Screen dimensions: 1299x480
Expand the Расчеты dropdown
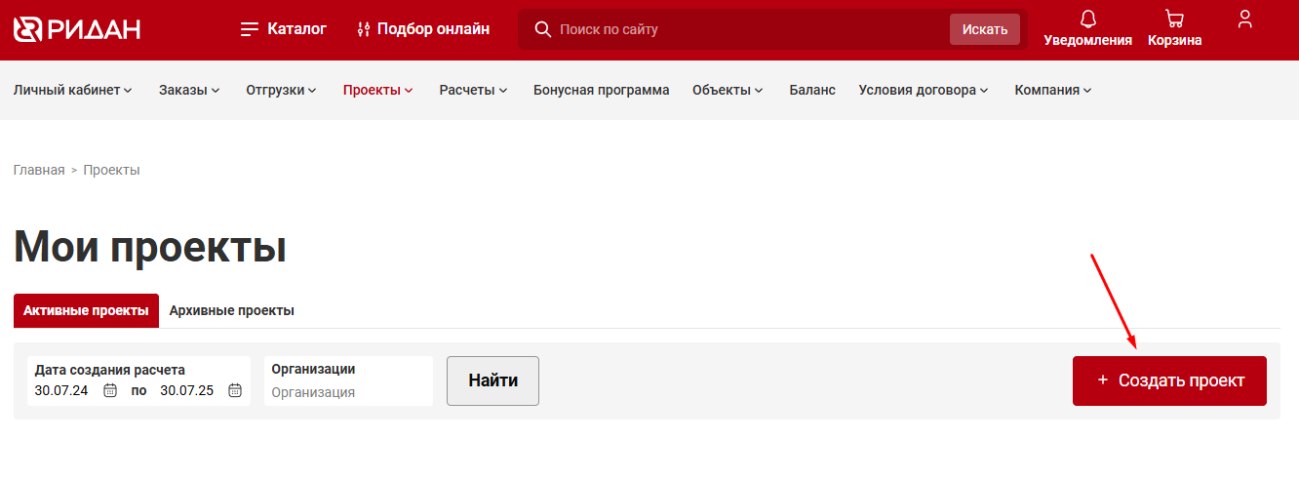pos(473,90)
